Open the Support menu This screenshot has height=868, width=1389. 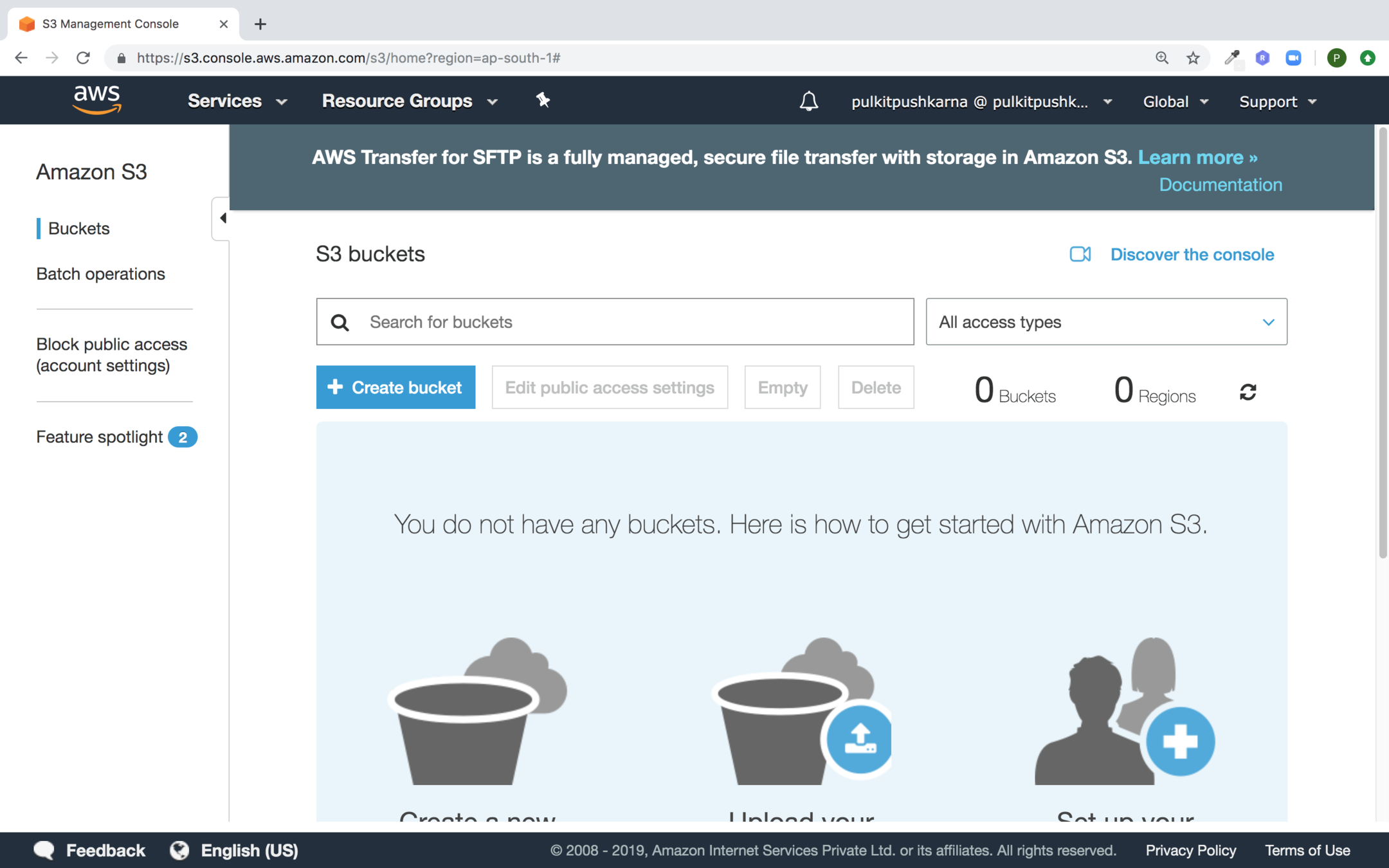(1277, 102)
